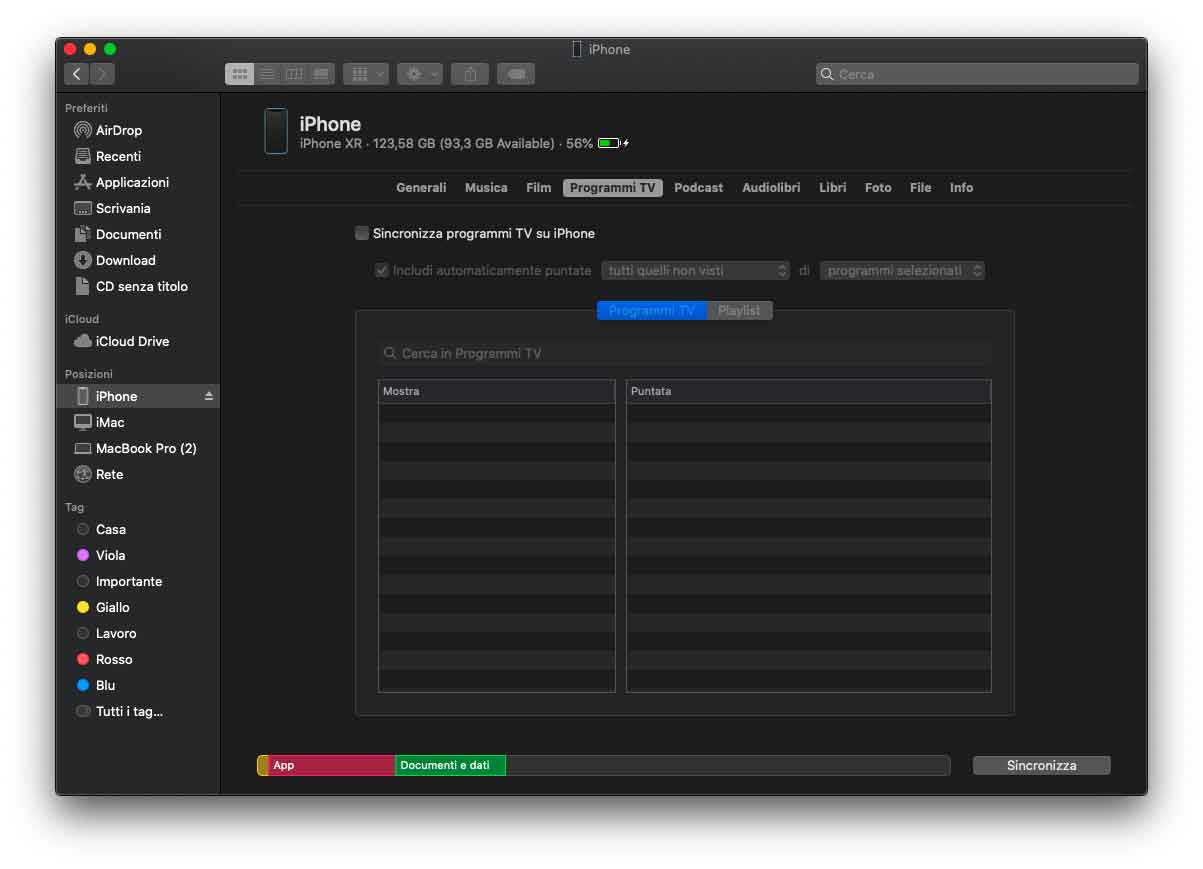Eject the iPhone with the eject icon

pos(209,396)
